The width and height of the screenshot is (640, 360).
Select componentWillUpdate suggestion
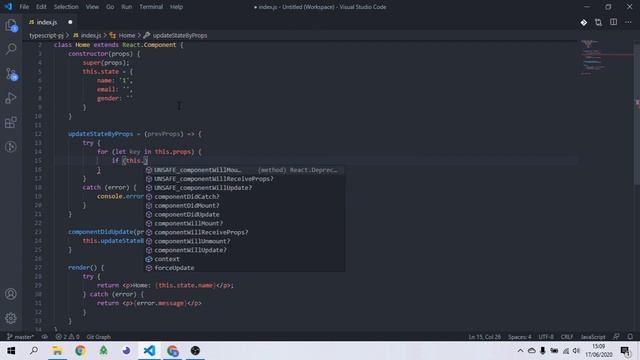coord(245,250)
